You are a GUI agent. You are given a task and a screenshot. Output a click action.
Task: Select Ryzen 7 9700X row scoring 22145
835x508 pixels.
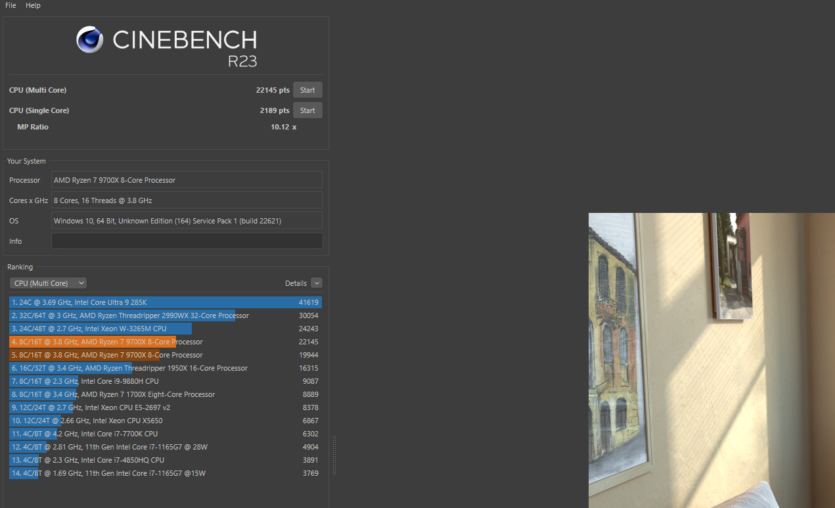(165, 342)
